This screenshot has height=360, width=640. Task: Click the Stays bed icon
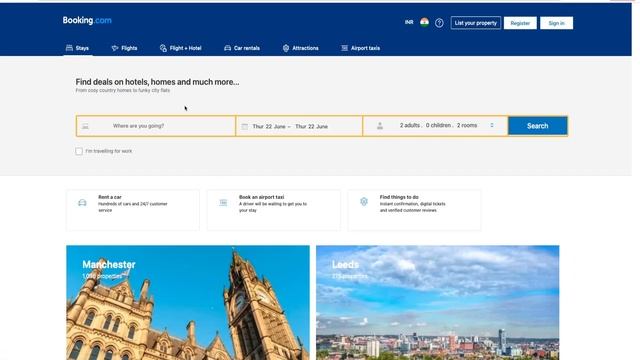(x=69, y=48)
